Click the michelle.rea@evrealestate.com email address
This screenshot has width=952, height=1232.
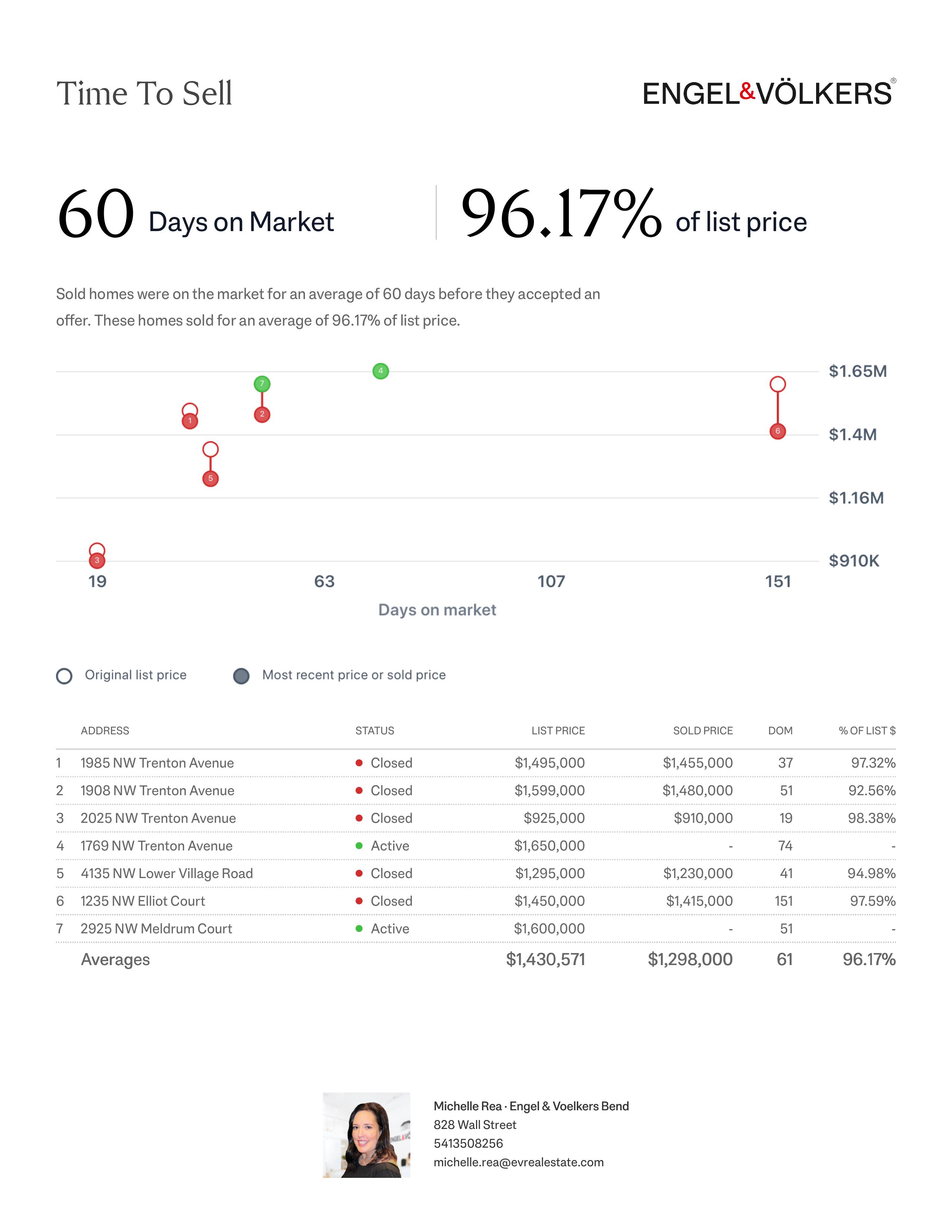(518, 1162)
